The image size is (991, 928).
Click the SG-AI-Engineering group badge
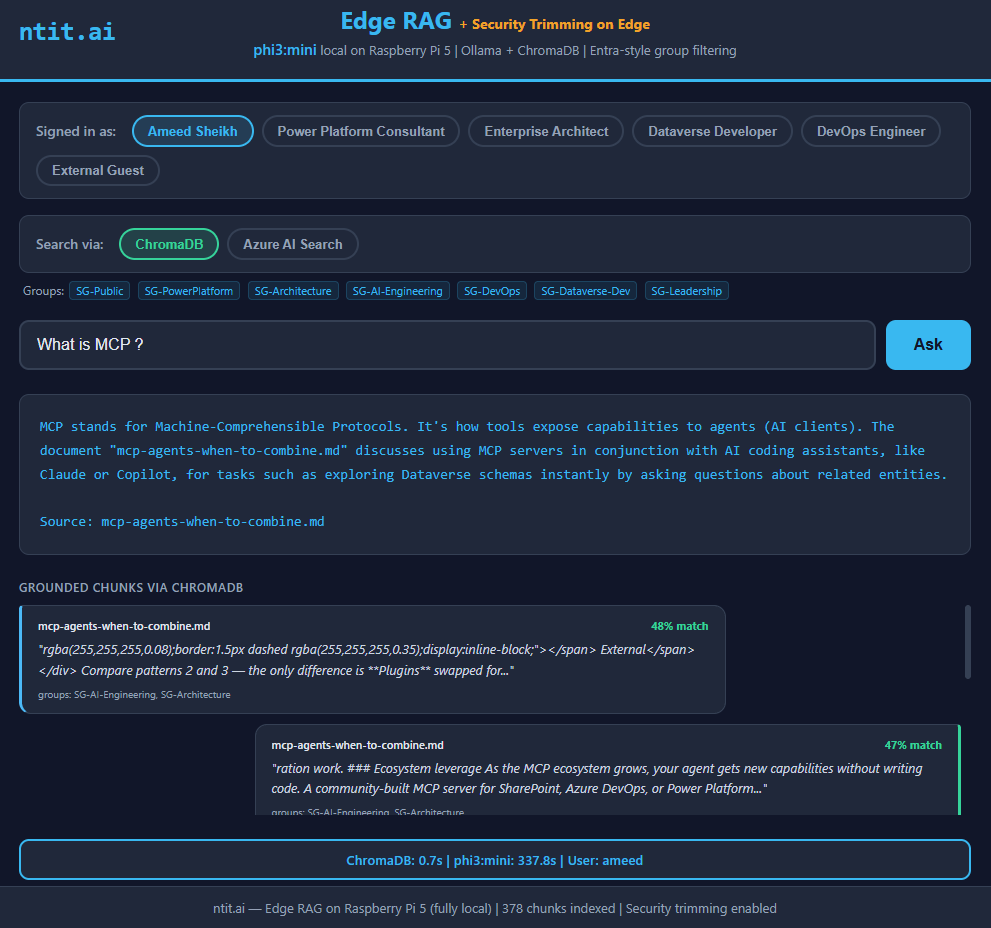click(x=398, y=291)
